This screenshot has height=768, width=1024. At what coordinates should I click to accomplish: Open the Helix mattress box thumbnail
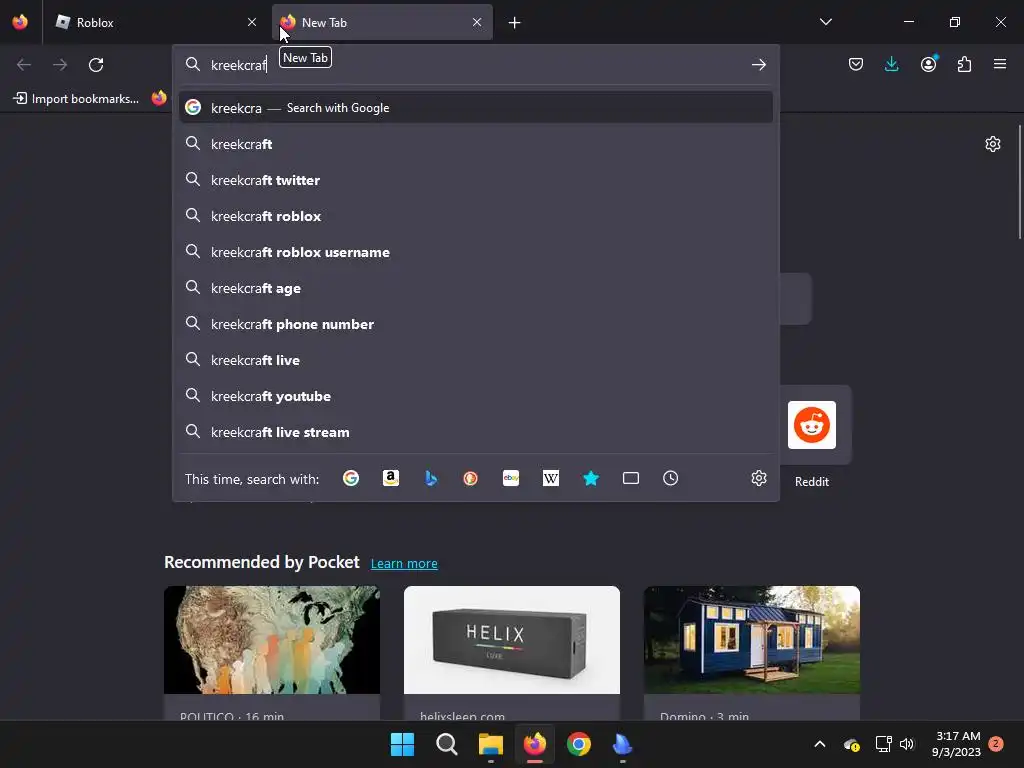click(511, 639)
